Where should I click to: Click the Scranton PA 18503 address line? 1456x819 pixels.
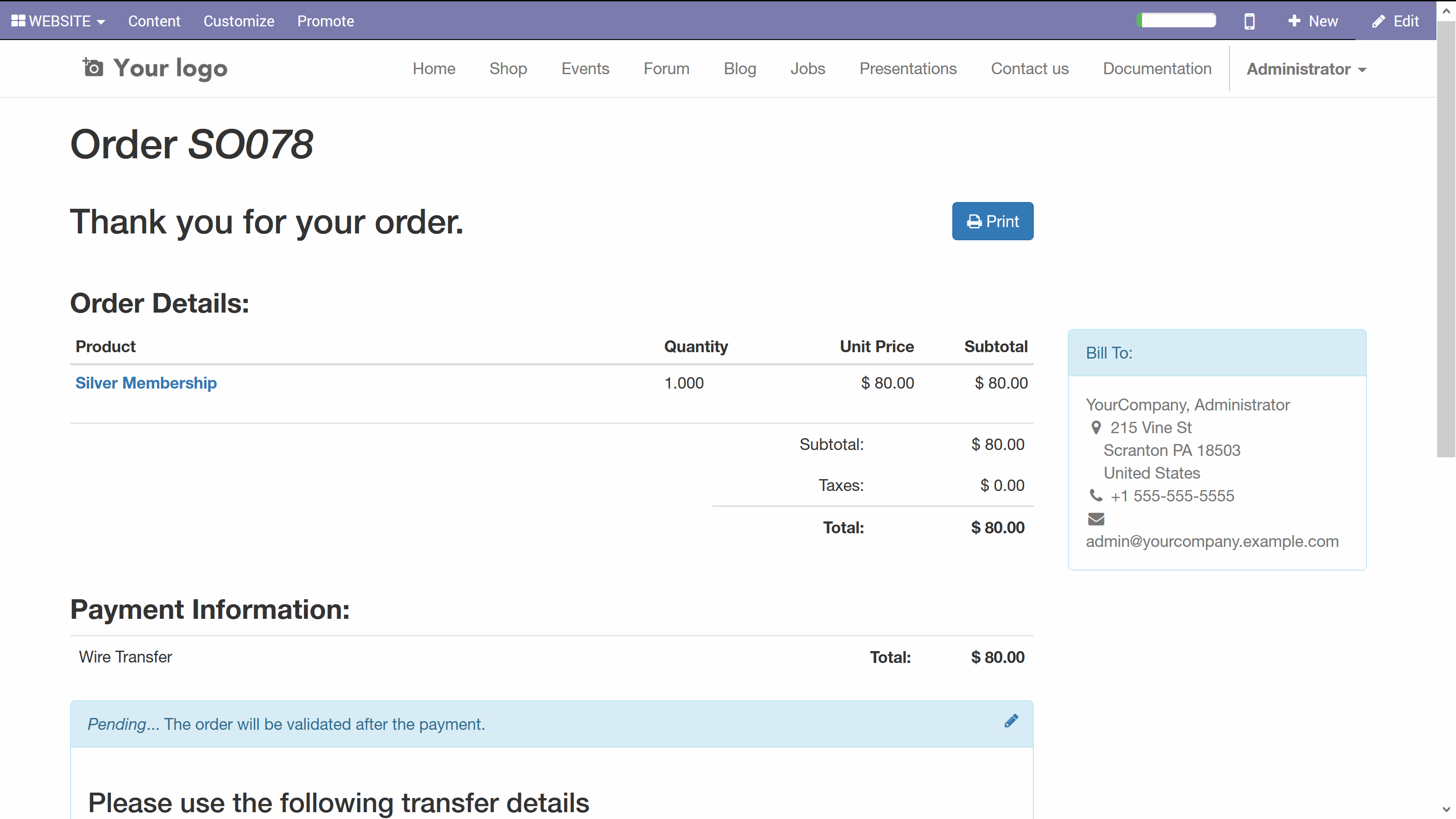coord(1172,450)
